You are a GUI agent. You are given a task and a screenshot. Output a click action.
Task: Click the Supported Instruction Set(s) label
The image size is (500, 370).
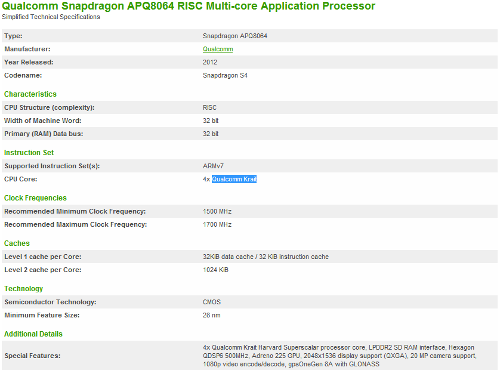[52, 166]
